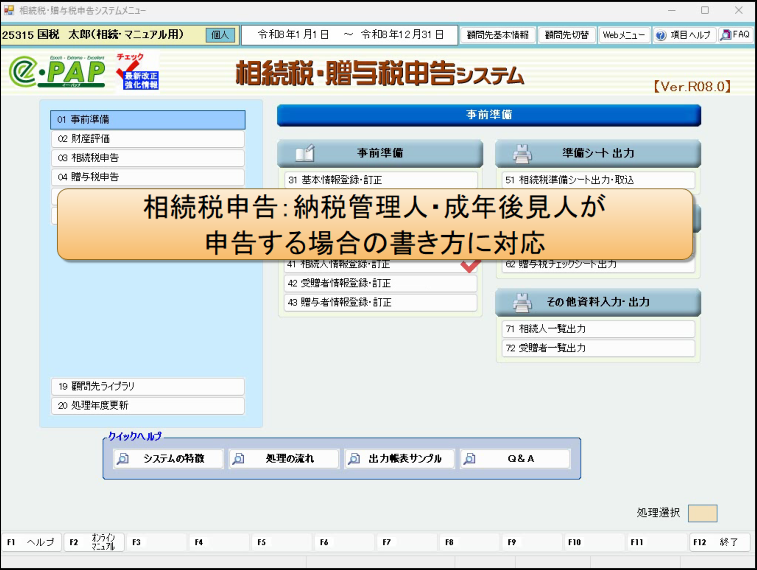Screen dimensions: 757x570
Task: Click magnifier icon on Q&A
Action: [469, 459]
